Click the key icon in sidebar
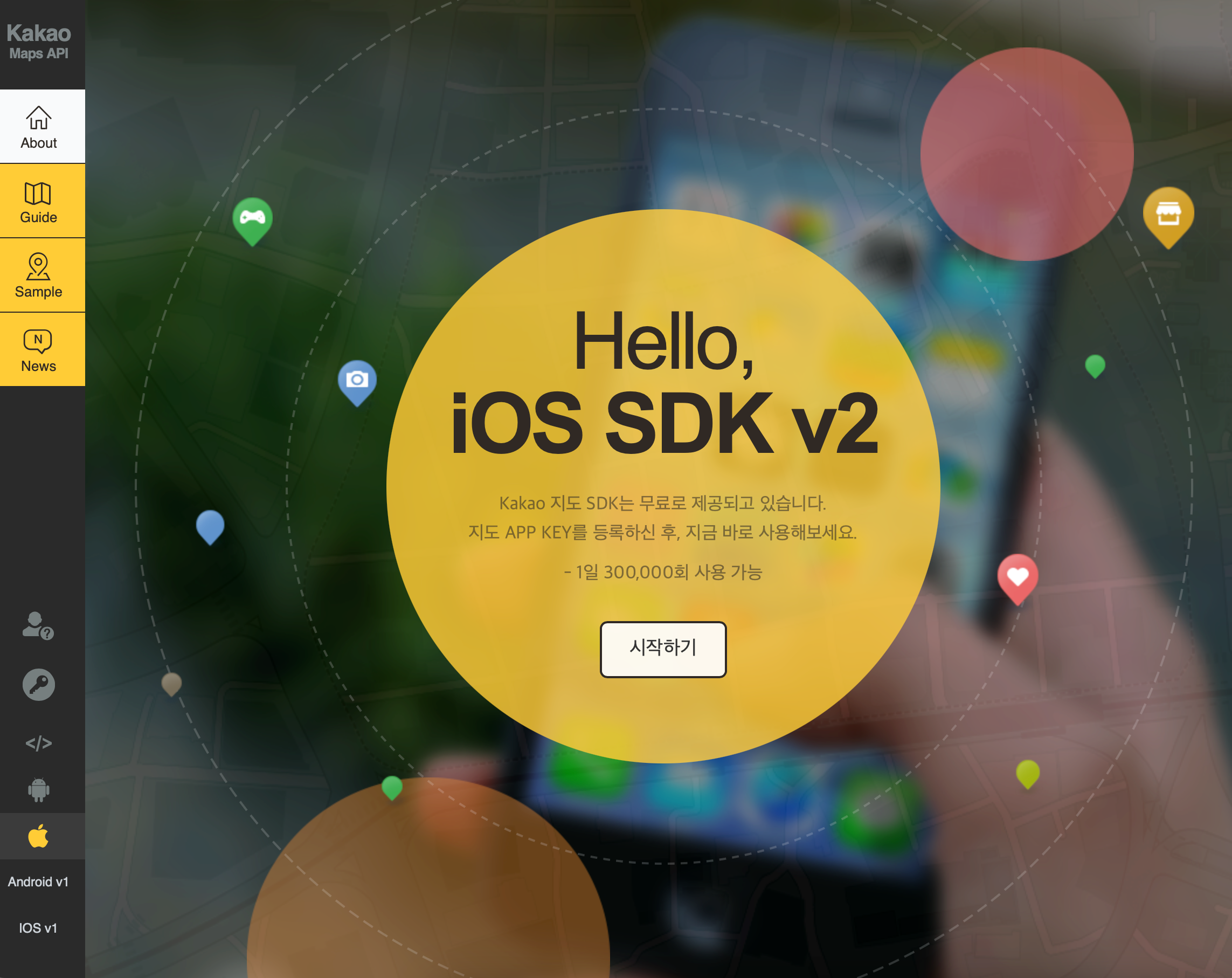The width and height of the screenshot is (1232, 978). click(x=38, y=685)
